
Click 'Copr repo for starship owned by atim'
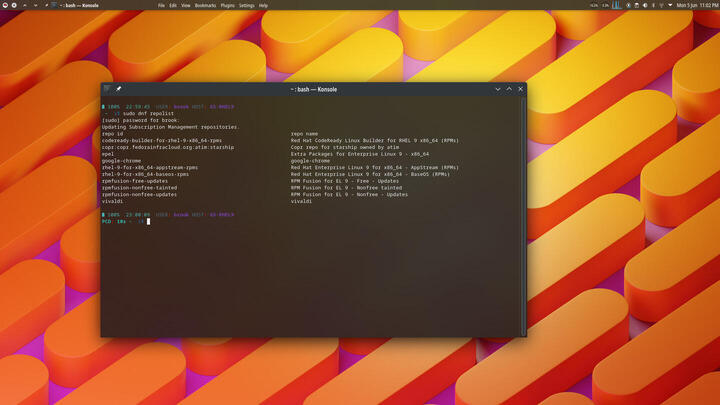(x=345, y=147)
